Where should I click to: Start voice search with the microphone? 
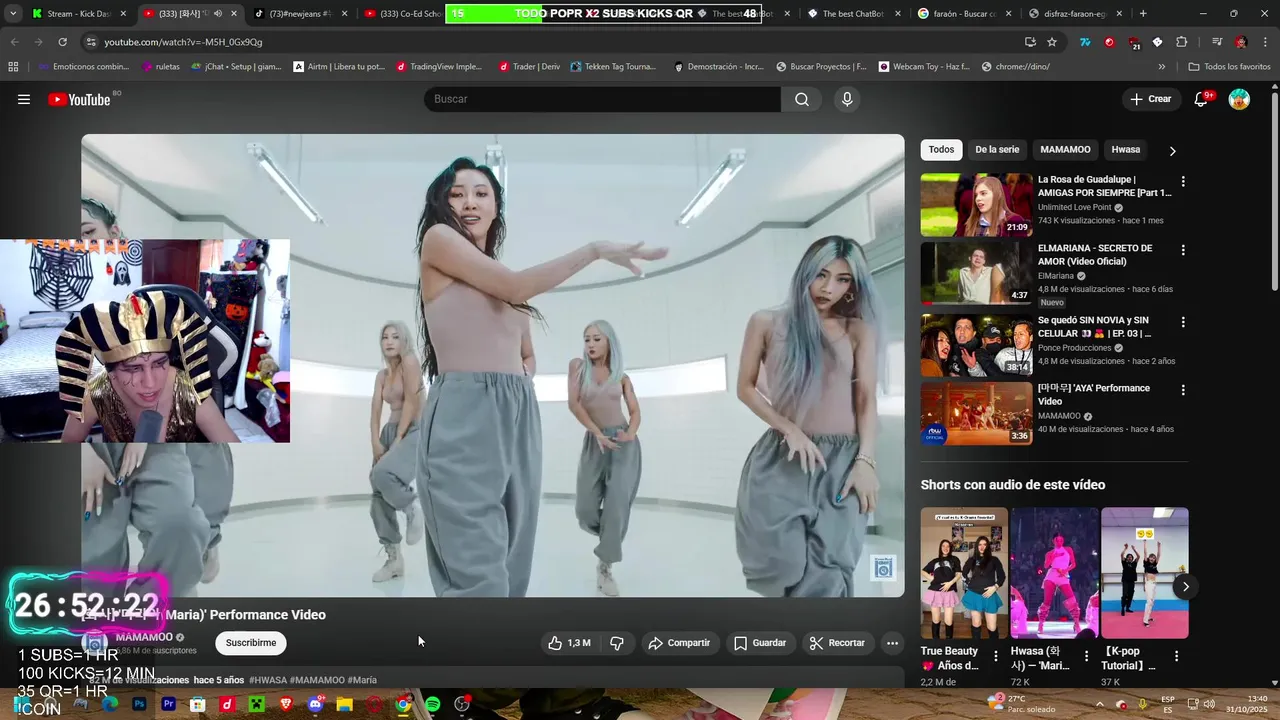click(x=847, y=99)
